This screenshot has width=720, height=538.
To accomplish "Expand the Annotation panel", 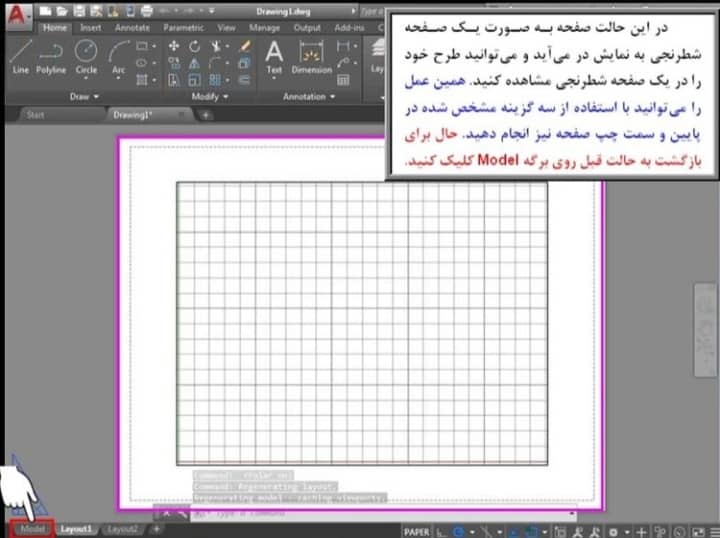I will coord(309,96).
